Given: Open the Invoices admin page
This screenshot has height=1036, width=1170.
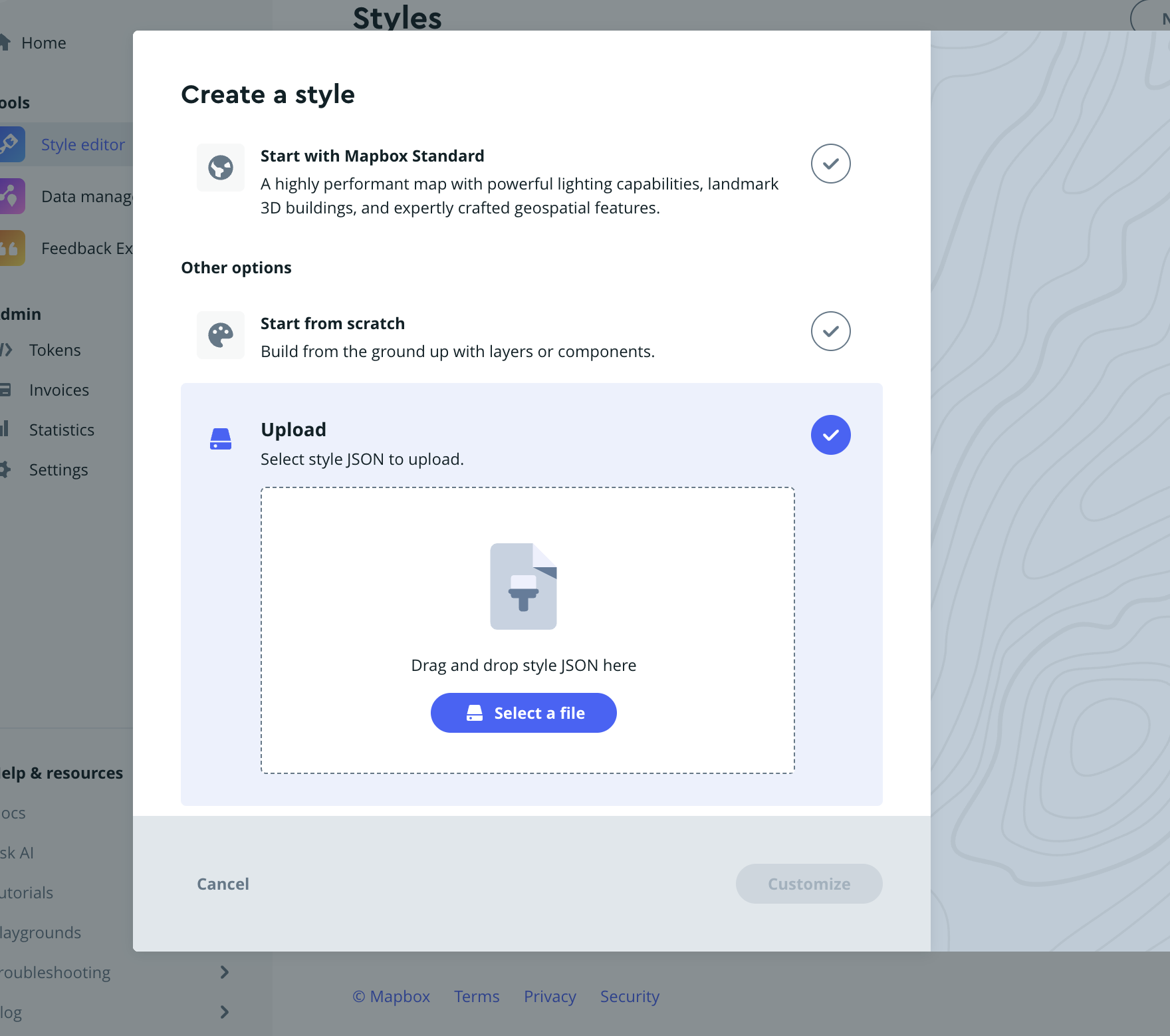Looking at the screenshot, I should pyautogui.click(x=58, y=390).
